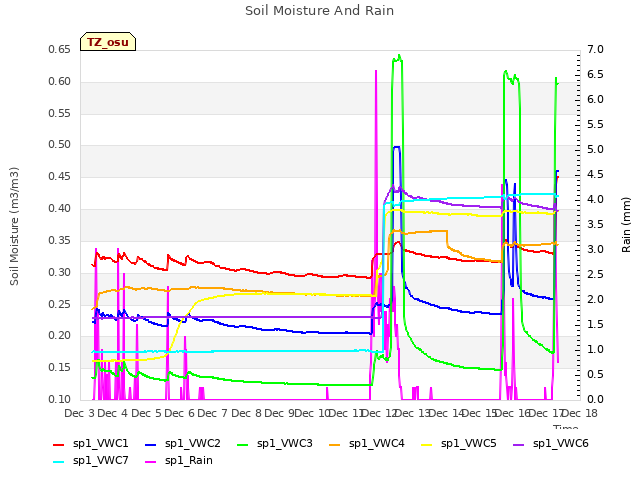Screen dimensions: 640x480
Task: Click the TZ_osu label badge
Action: pos(108,42)
